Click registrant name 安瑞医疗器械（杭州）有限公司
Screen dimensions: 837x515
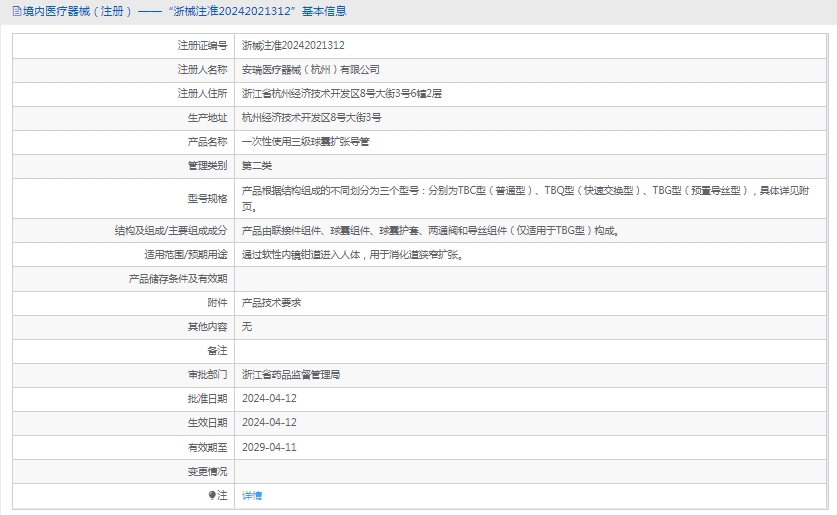311,70
